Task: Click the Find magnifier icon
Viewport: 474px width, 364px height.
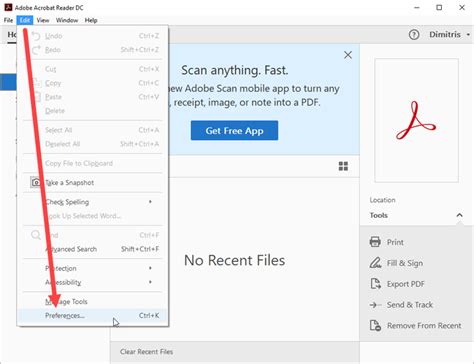Action: pos(36,235)
